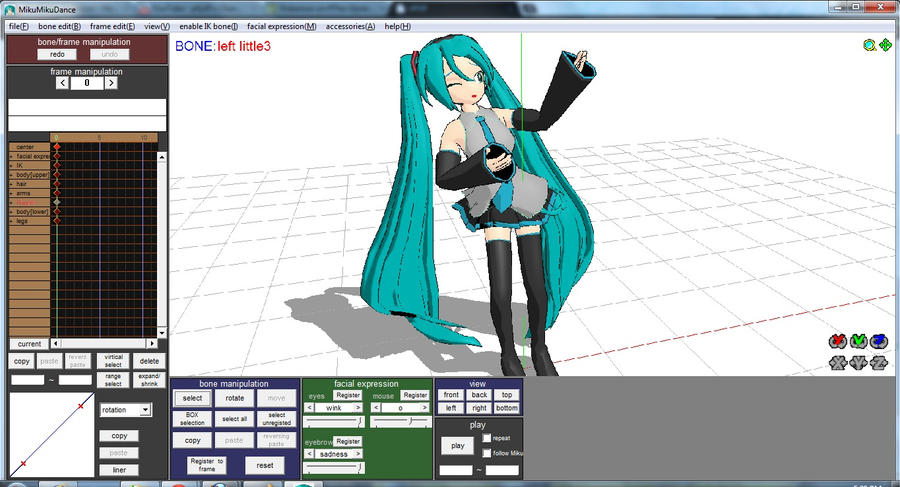Click the select unregistered button
Screen dimensions: 900x487
coord(277,419)
